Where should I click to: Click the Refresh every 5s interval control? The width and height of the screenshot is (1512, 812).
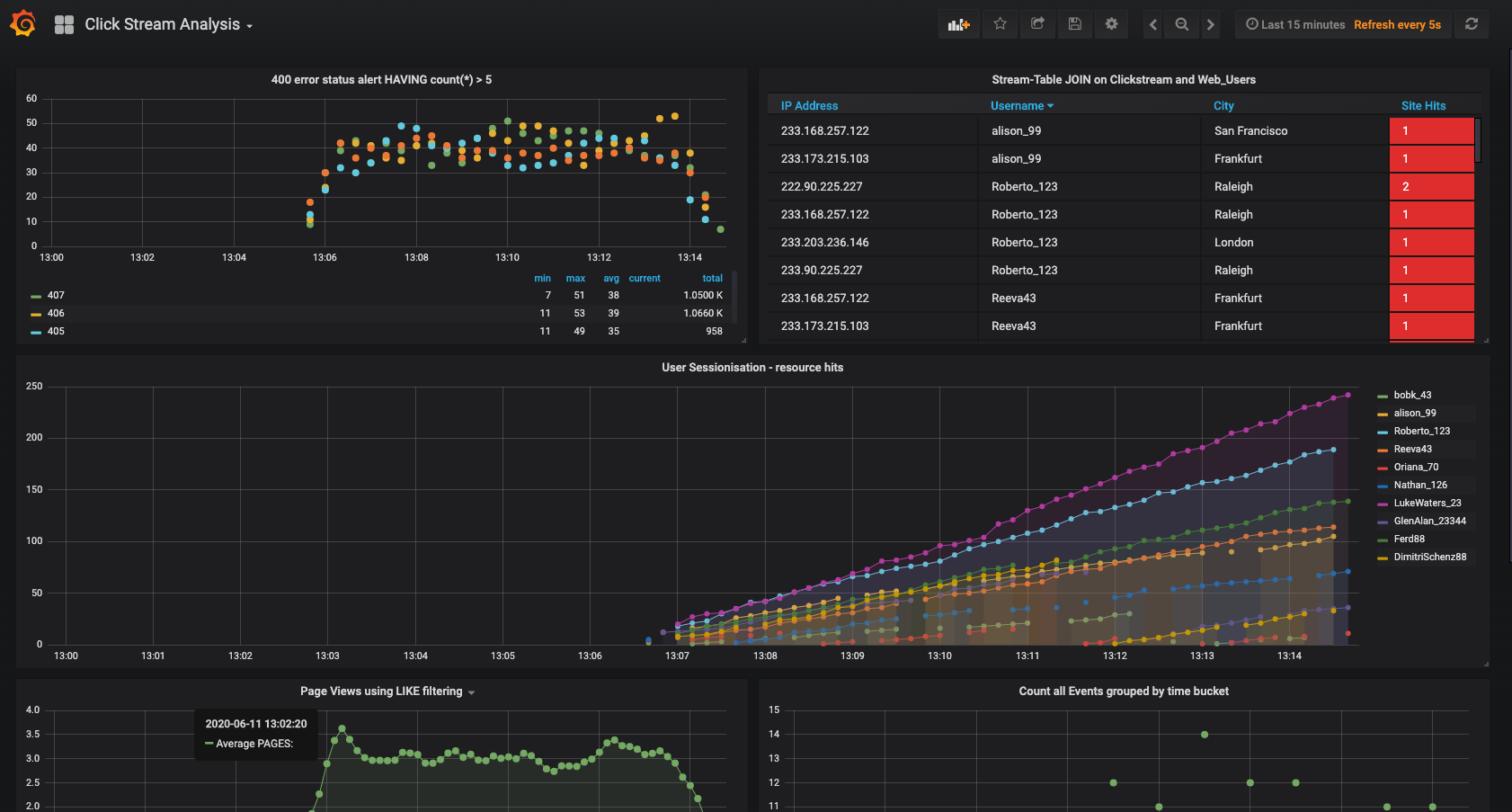pos(1397,24)
